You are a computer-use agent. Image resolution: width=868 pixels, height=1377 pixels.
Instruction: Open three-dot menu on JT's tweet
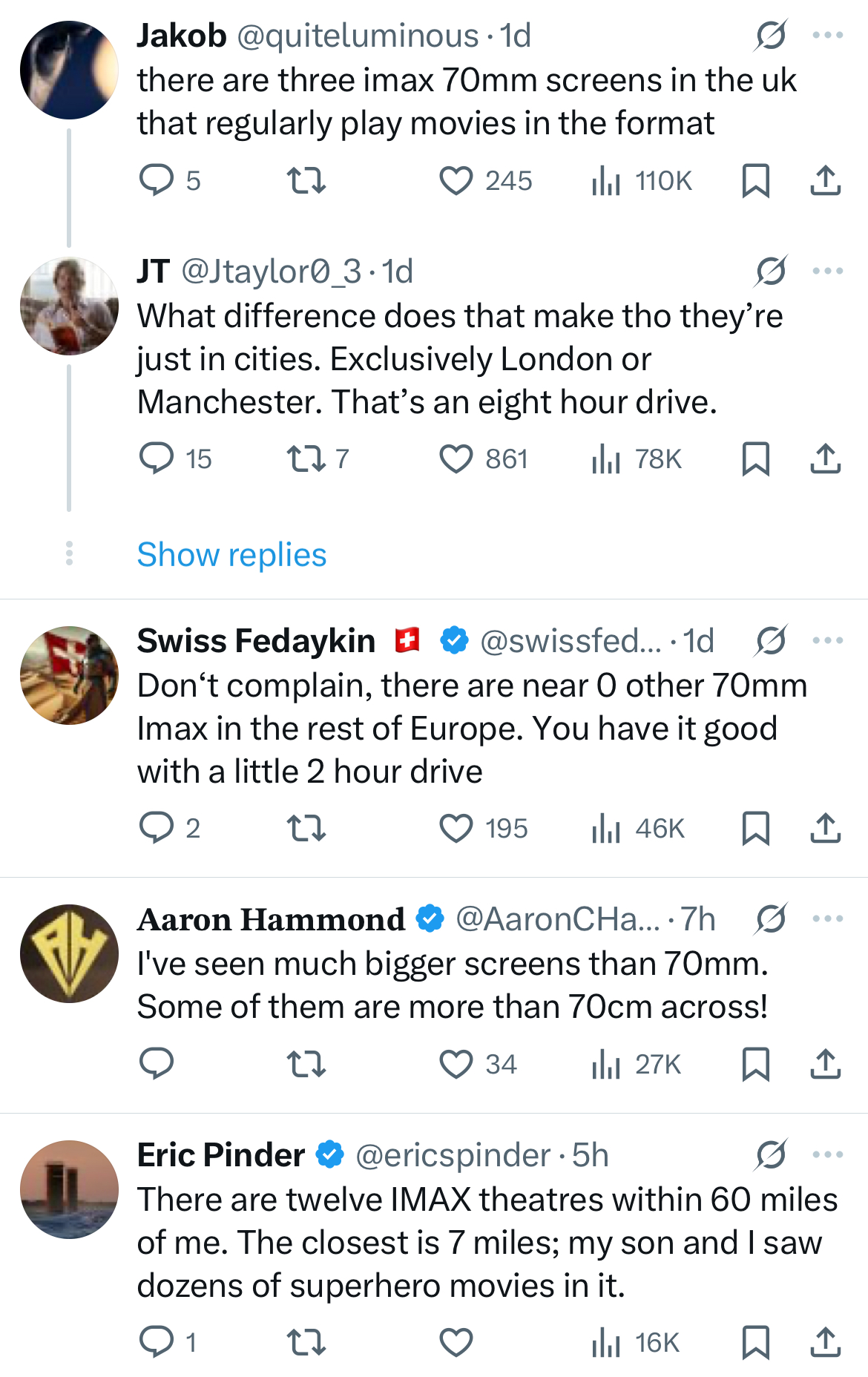[x=828, y=271]
